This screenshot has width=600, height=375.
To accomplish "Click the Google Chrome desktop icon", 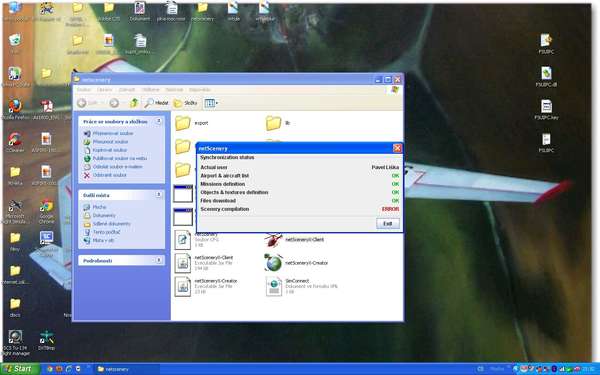I will click(x=46, y=211).
